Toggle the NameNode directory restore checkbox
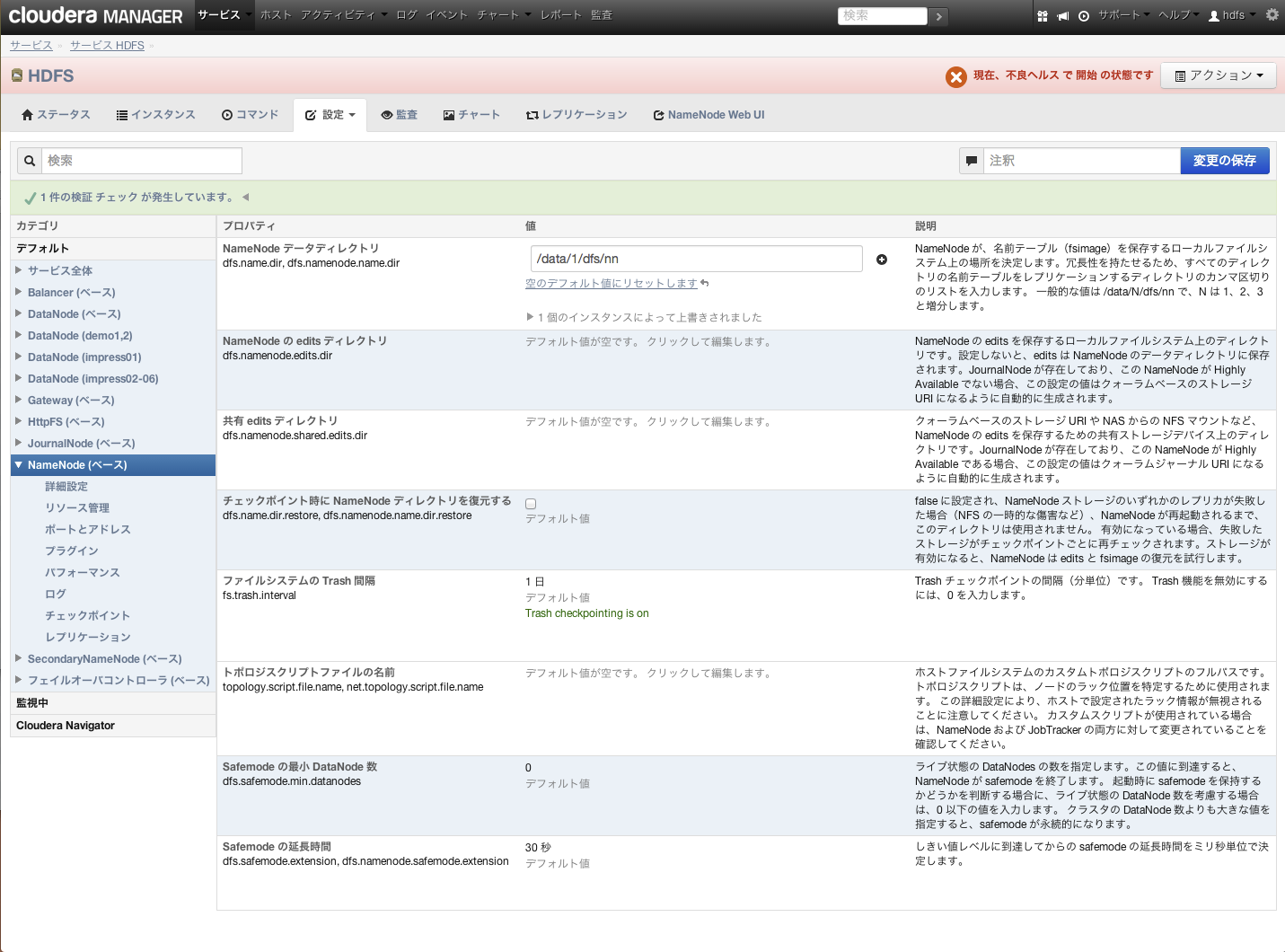The image size is (1285, 952). click(x=531, y=504)
